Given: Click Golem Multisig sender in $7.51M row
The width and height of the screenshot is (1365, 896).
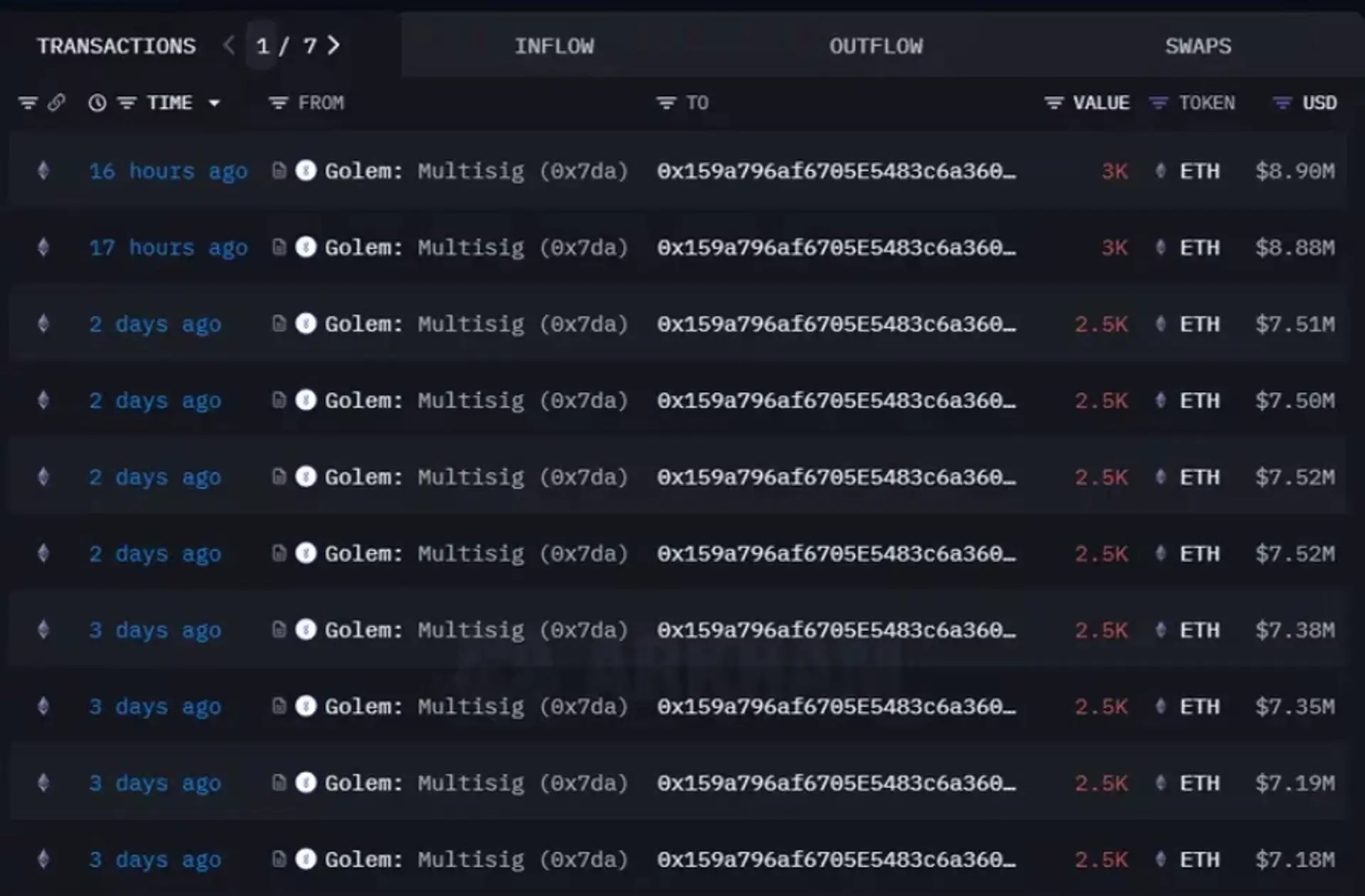Looking at the screenshot, I should [x=476, y=324].
